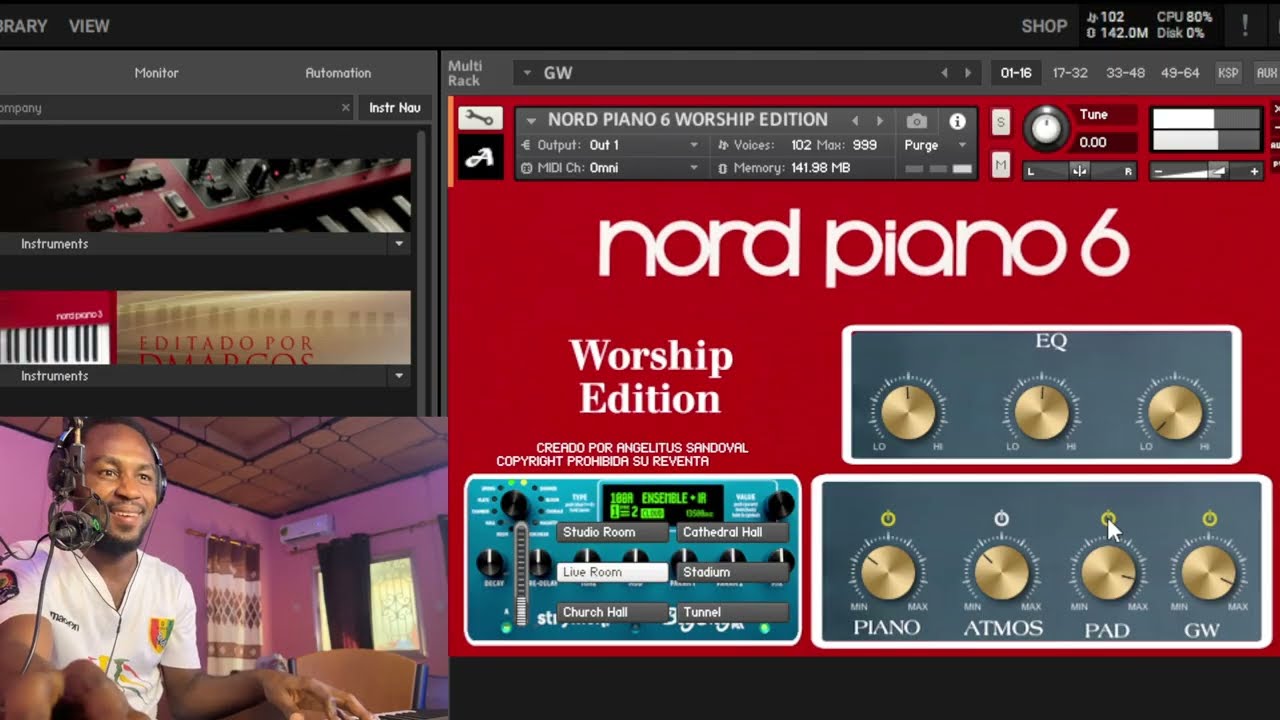Open the SHOP link

(x=1044, y=26)
